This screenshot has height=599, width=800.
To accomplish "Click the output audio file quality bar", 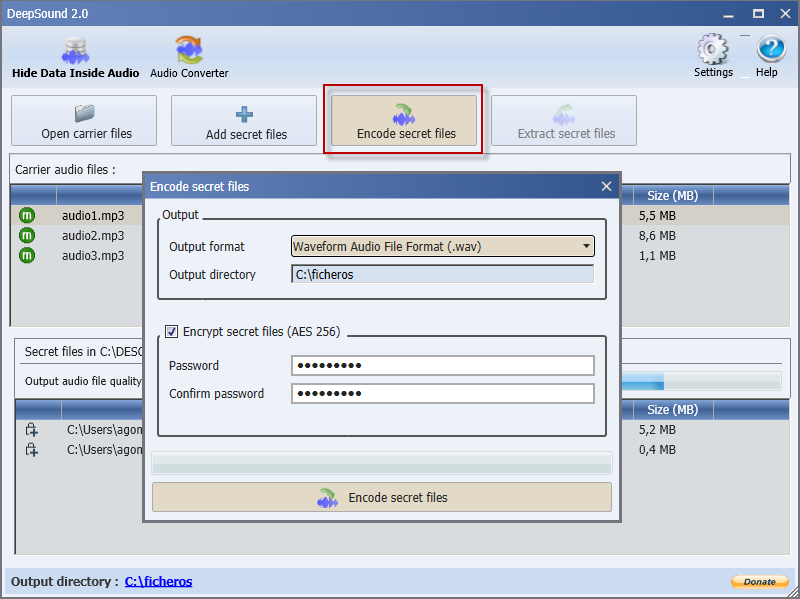I will 701,381.
